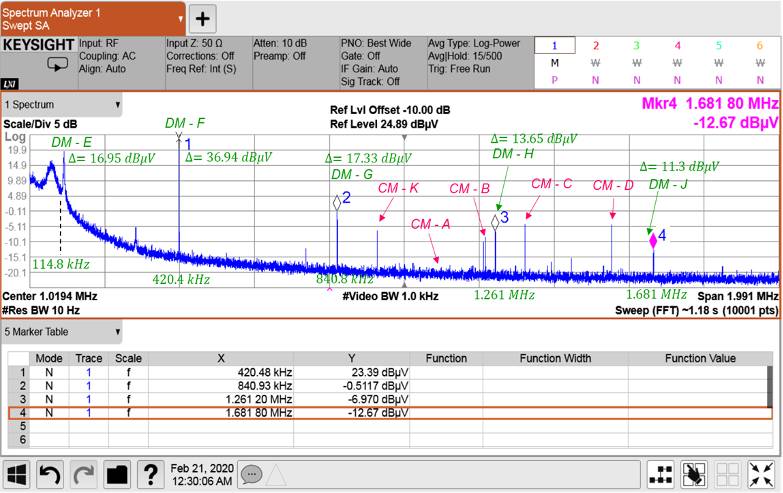Viewport: 783px width, 493px height.
Task: Click the message bubble status icon
Action: 251,473
